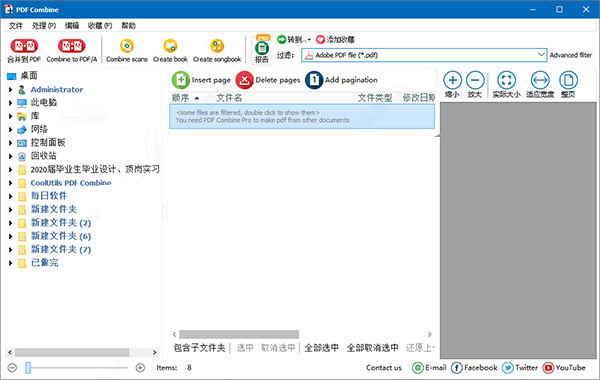Expand the Administrator tree node
600x380 pixels.
point(11,90)
